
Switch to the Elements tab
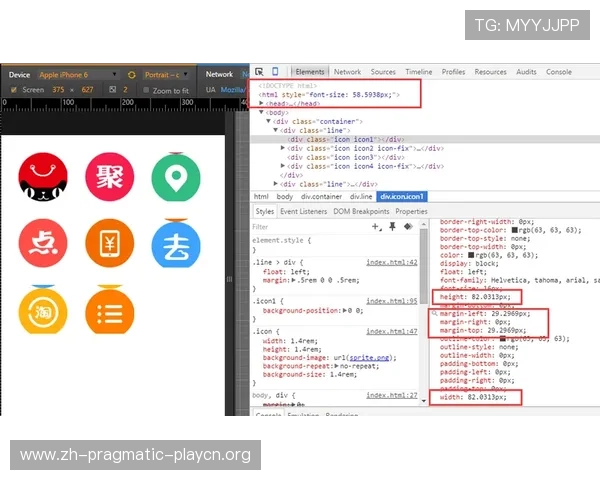[x=310, y=72]
